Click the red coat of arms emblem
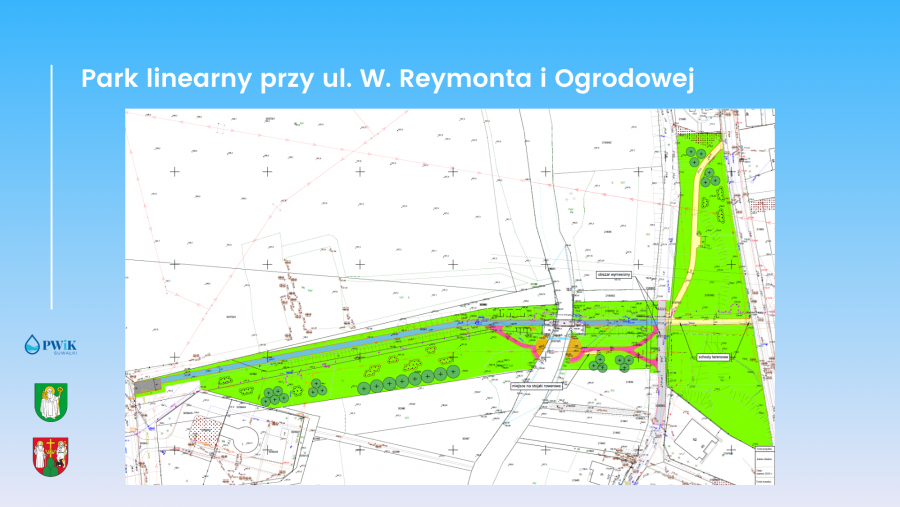Image resolution: width=900 pixels, height=507 pixels. point(51,455)
